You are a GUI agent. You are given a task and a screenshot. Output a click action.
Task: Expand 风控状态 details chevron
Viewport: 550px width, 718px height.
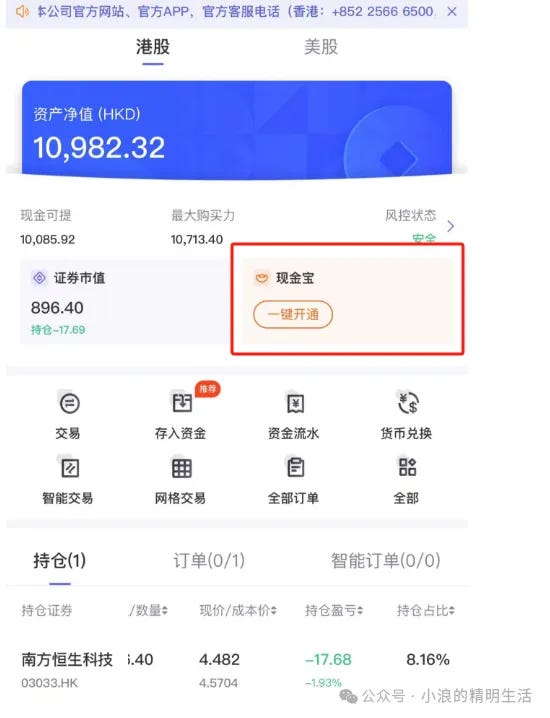[x=451, y=226]
